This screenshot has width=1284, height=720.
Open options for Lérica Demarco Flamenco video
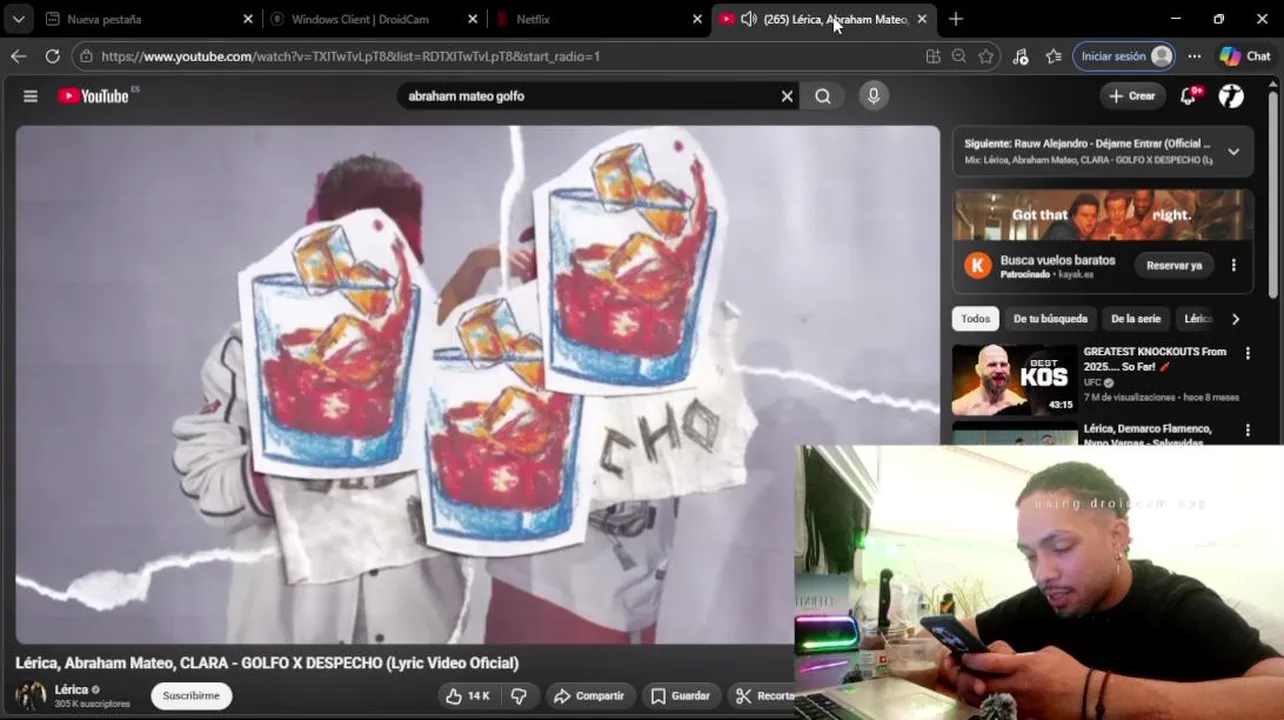pyautogui.click(x=1247, y=430)
